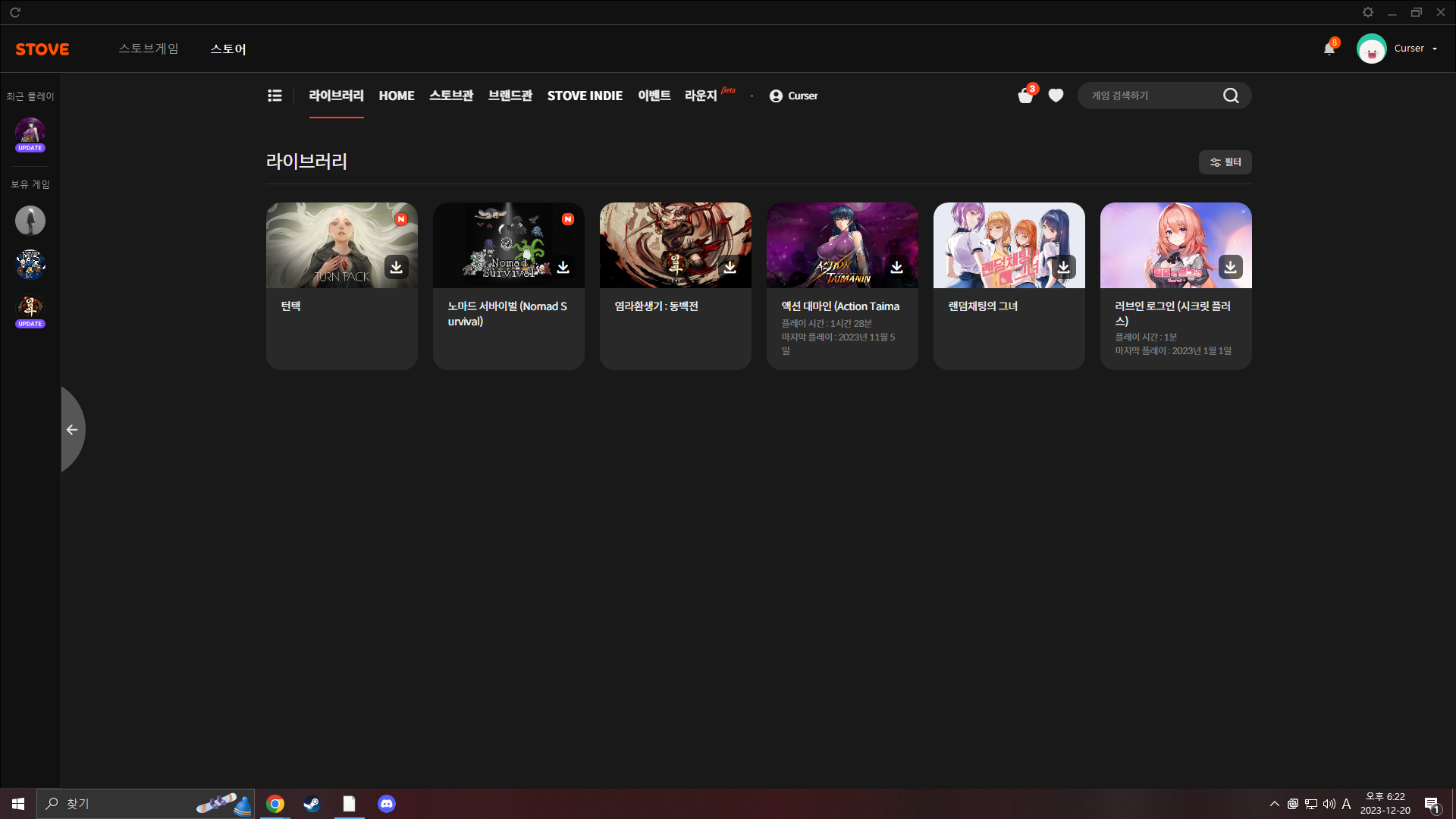The image size is (1456, 819).
Task: Go to the HOME tab
Action: point(397,96)
